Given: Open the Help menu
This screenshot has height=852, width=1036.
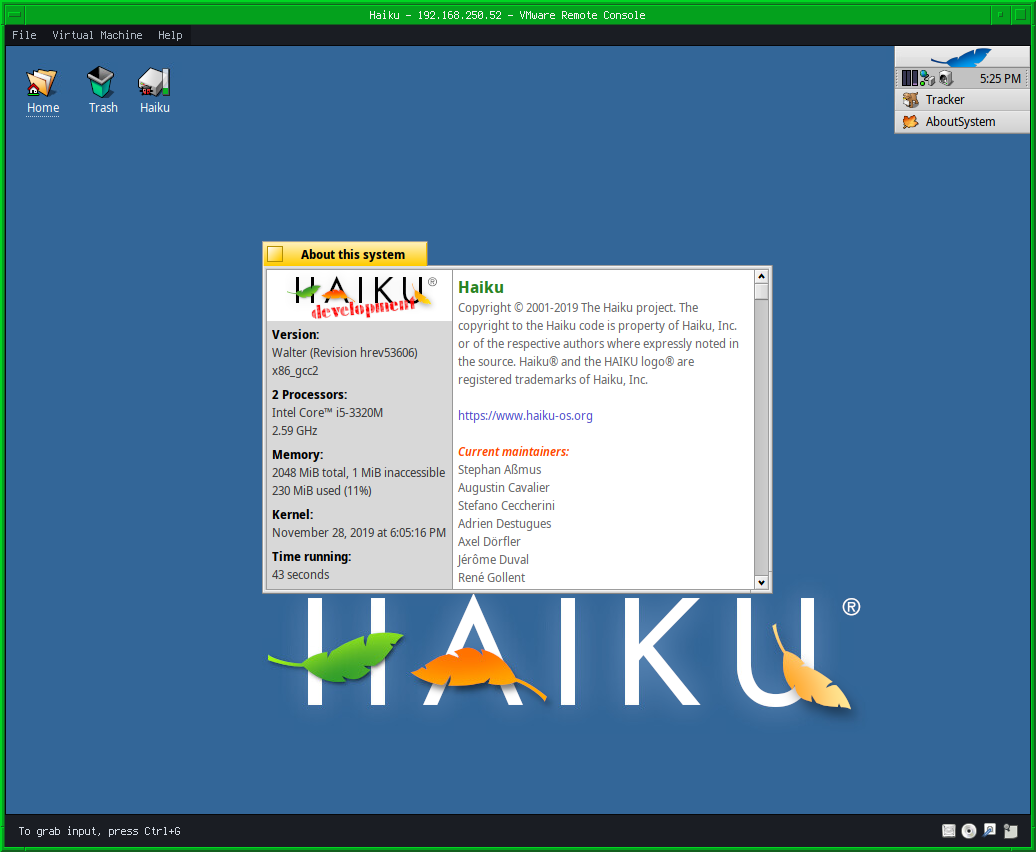Looking at the screenshot, I should point(169,35).
